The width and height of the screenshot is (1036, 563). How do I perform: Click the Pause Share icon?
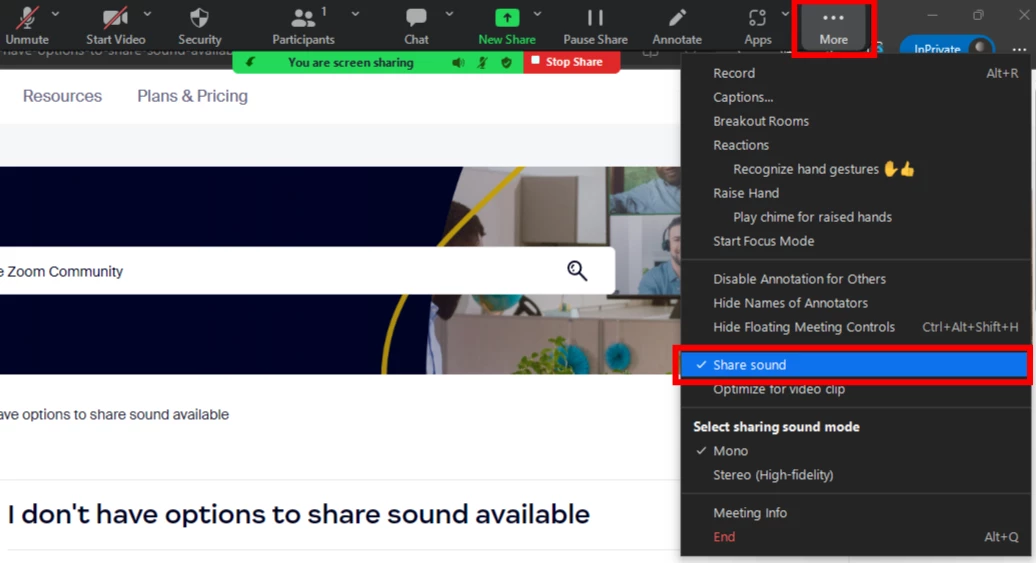point(595,18)
